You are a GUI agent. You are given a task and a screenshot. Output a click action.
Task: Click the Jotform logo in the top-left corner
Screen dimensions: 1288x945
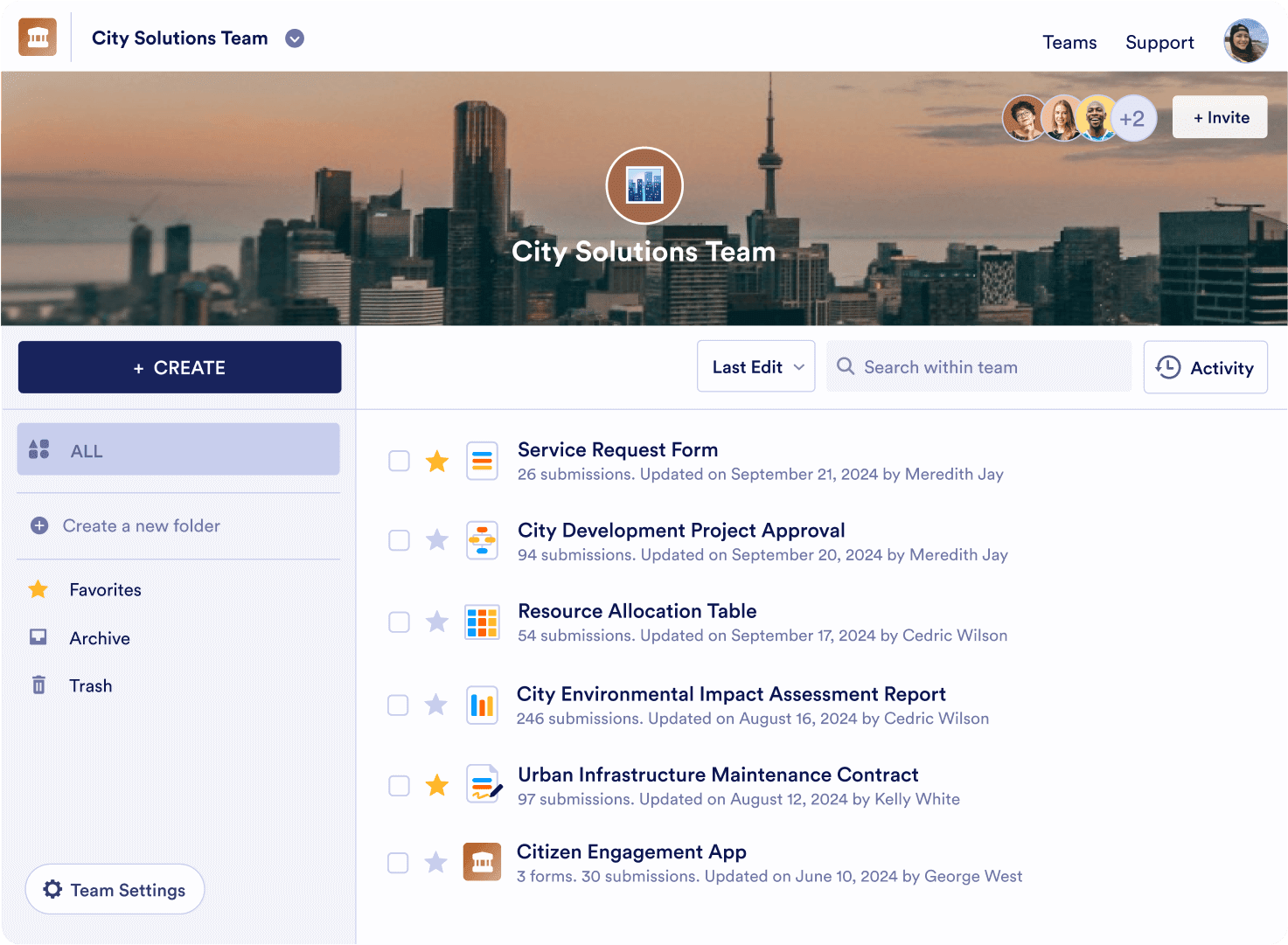[37, 37]
